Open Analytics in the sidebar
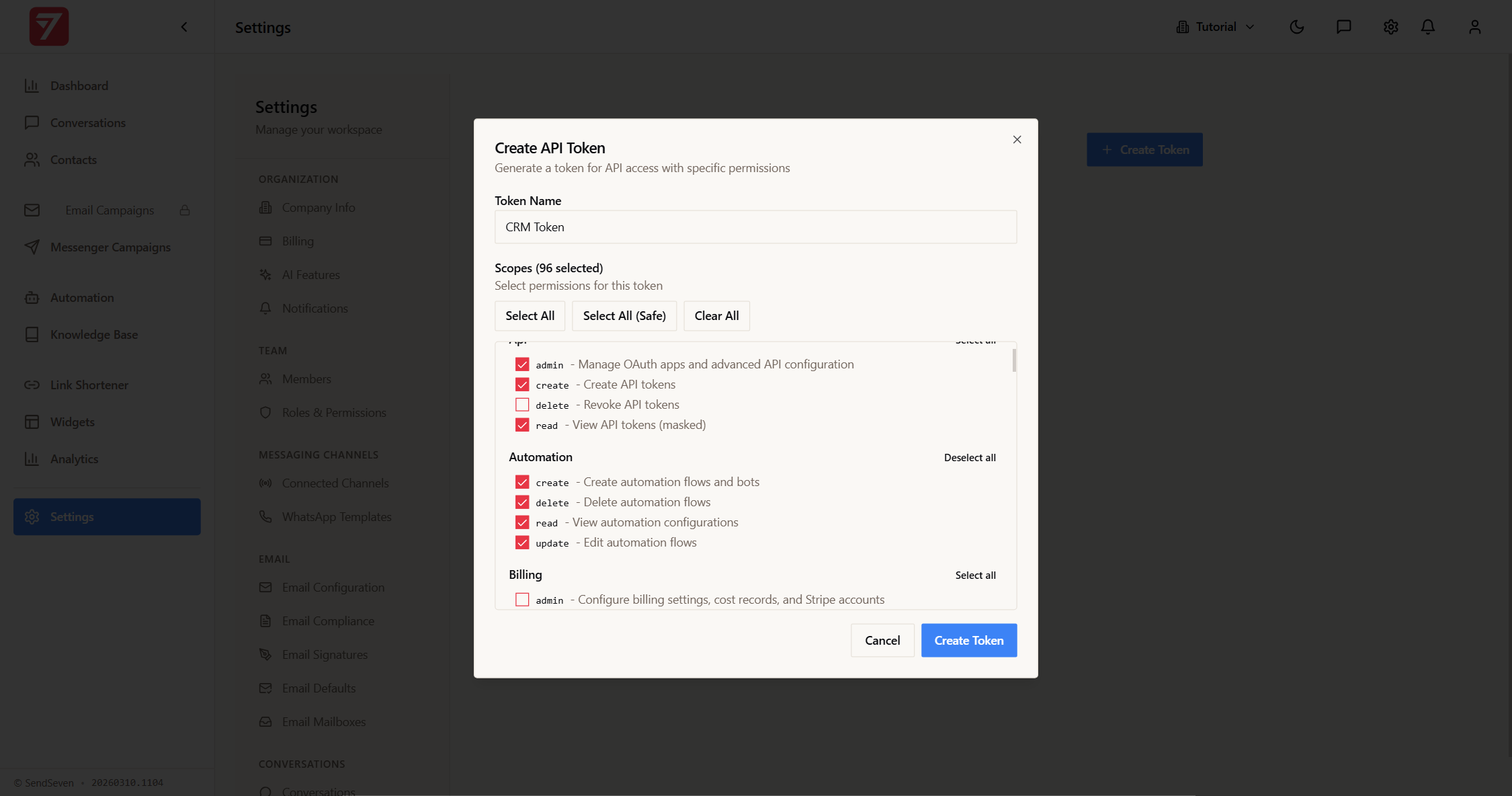 [x=107, y=459]
